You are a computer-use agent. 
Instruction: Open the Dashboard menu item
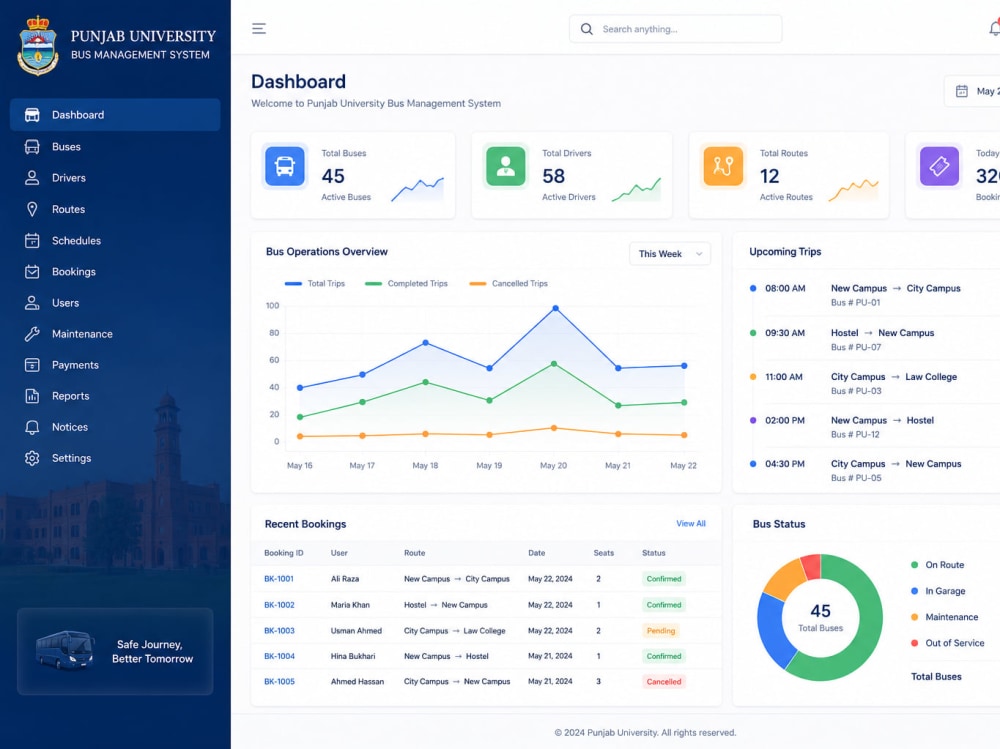115,115
